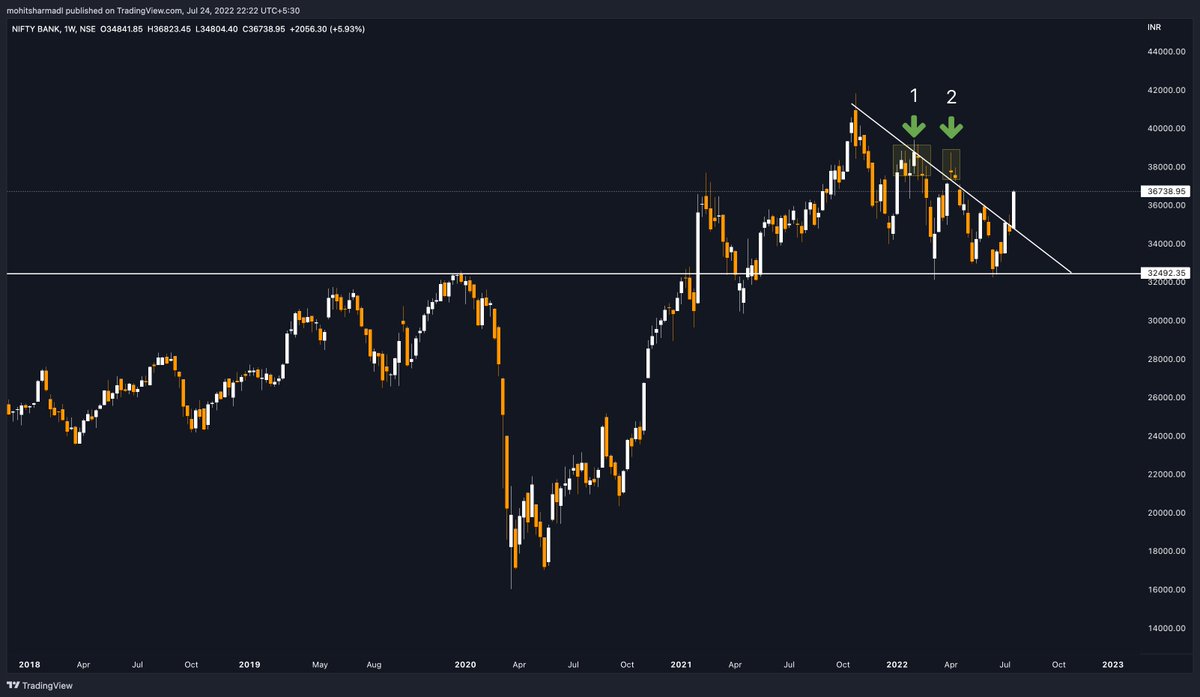Toggle the change percentage +5.93% display

pyautogui.click(x=348, y=30)
